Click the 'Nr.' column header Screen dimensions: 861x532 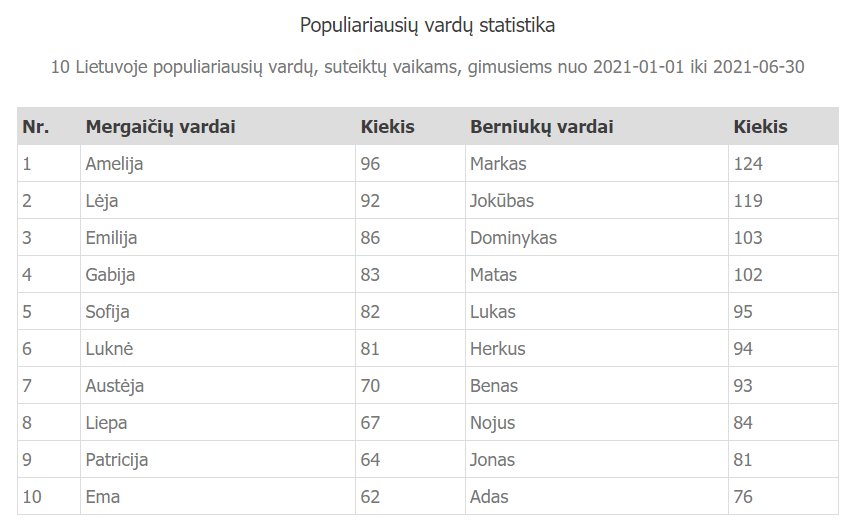coord(36,127)
